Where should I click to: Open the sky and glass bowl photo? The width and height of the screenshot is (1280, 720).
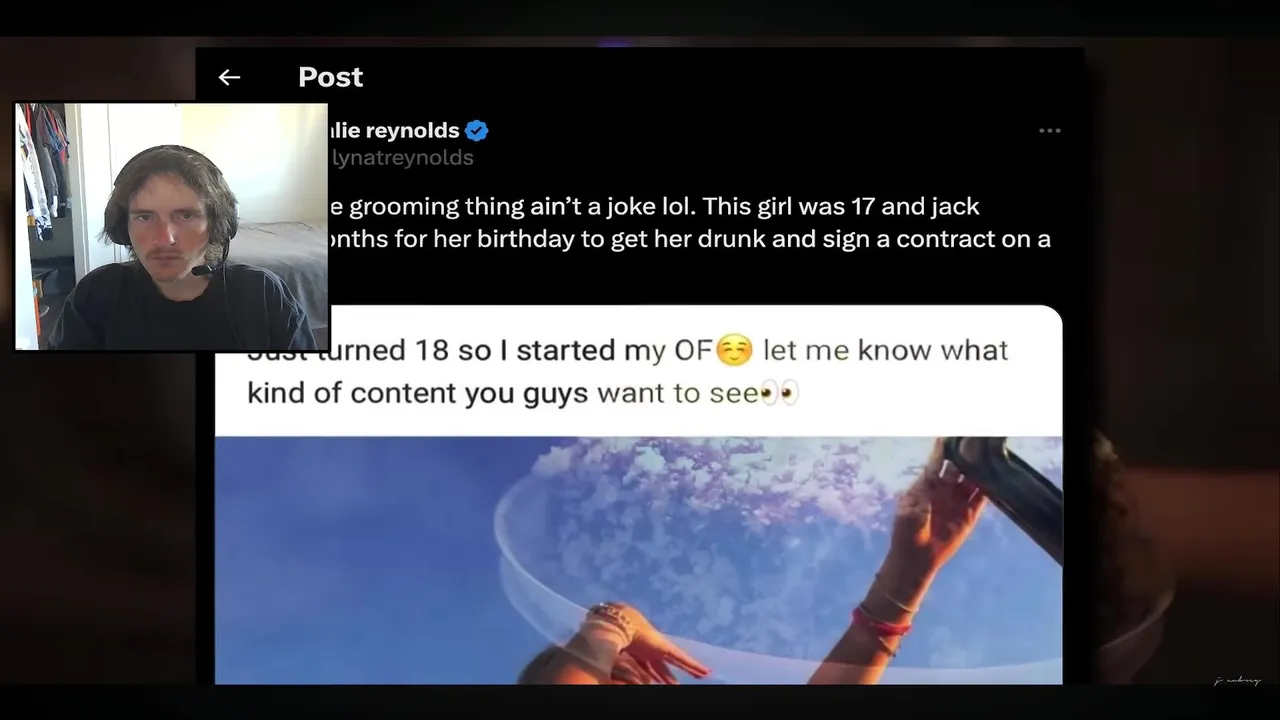(638, 561)
